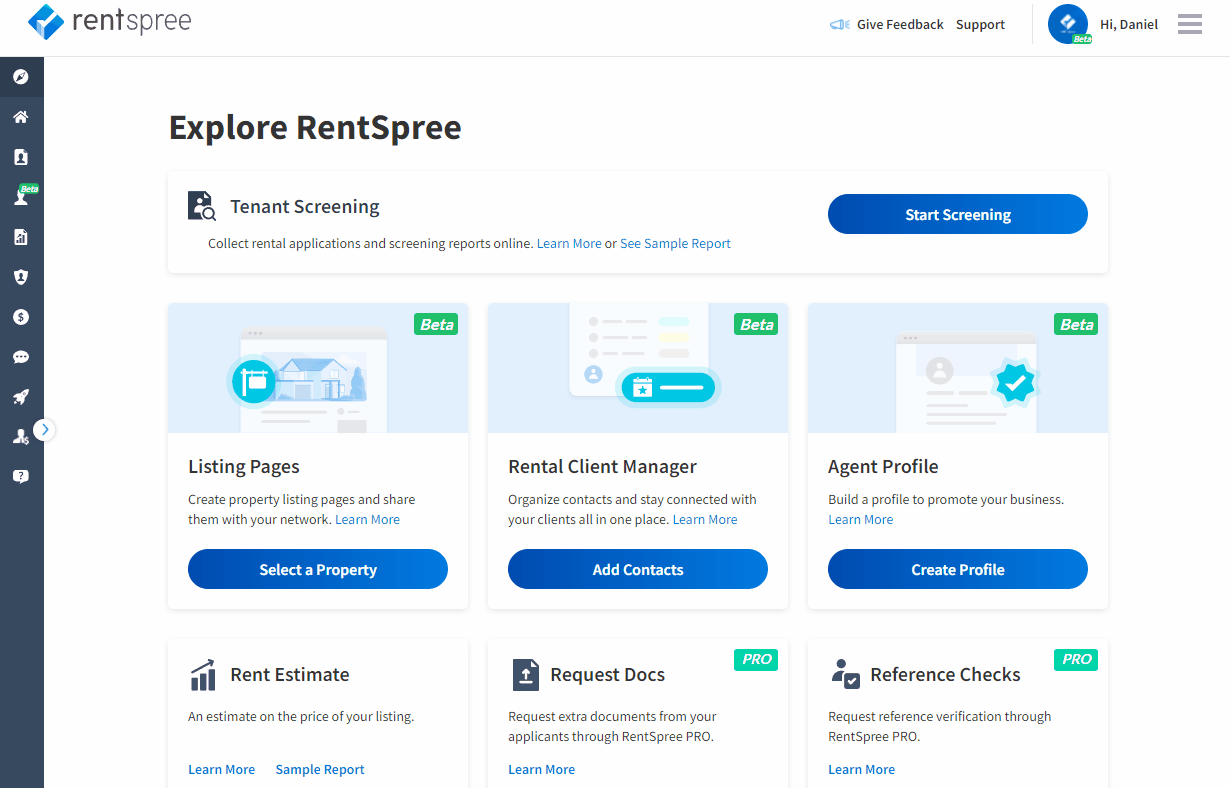This screenshot has width=1230, height=788.
Task: Open the chat bubble sidebar icon
Action: pos(21,357)
